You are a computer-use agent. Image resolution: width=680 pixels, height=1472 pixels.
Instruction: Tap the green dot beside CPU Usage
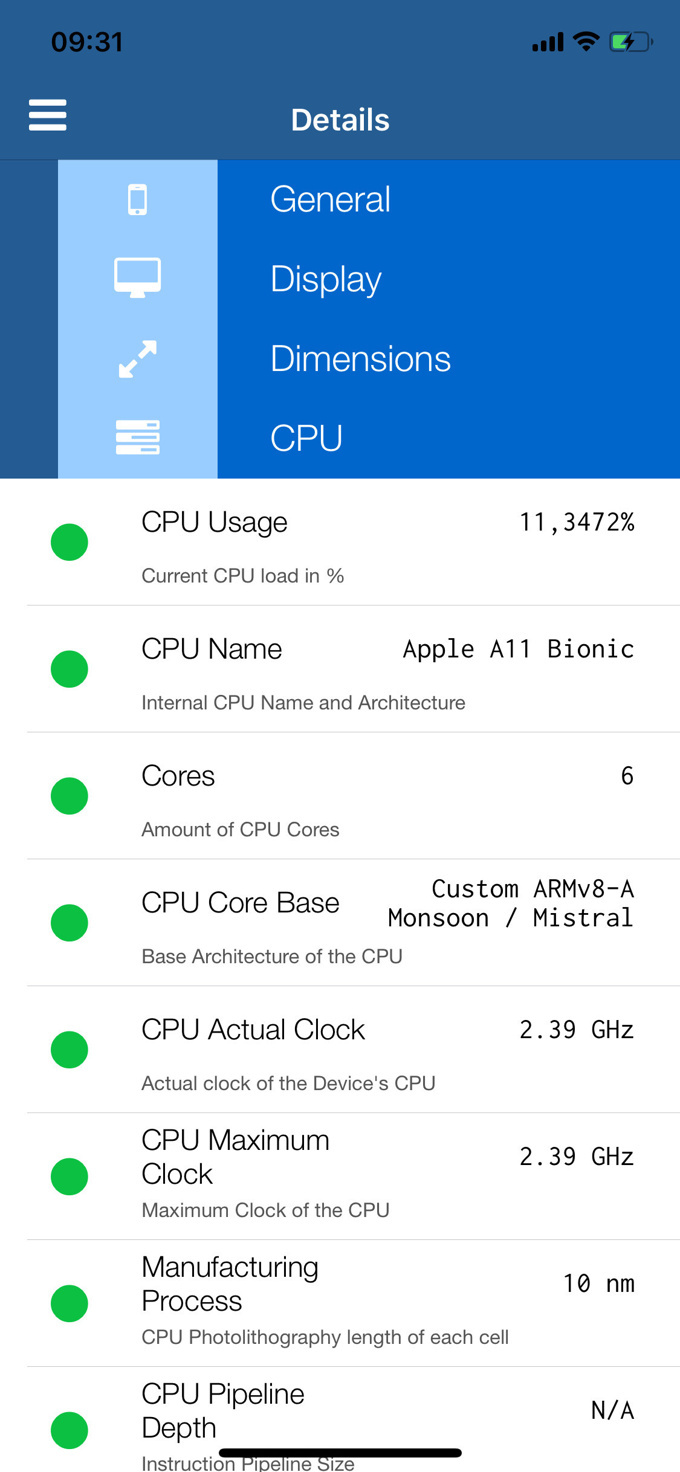pyautogui.click(x=70, y=542)
